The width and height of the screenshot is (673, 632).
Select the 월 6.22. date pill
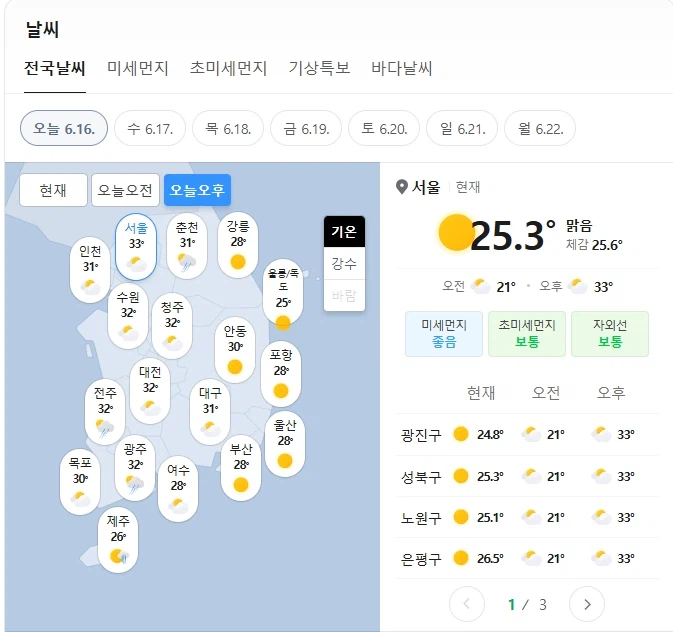pyautogui.click(x=540, y=128)
